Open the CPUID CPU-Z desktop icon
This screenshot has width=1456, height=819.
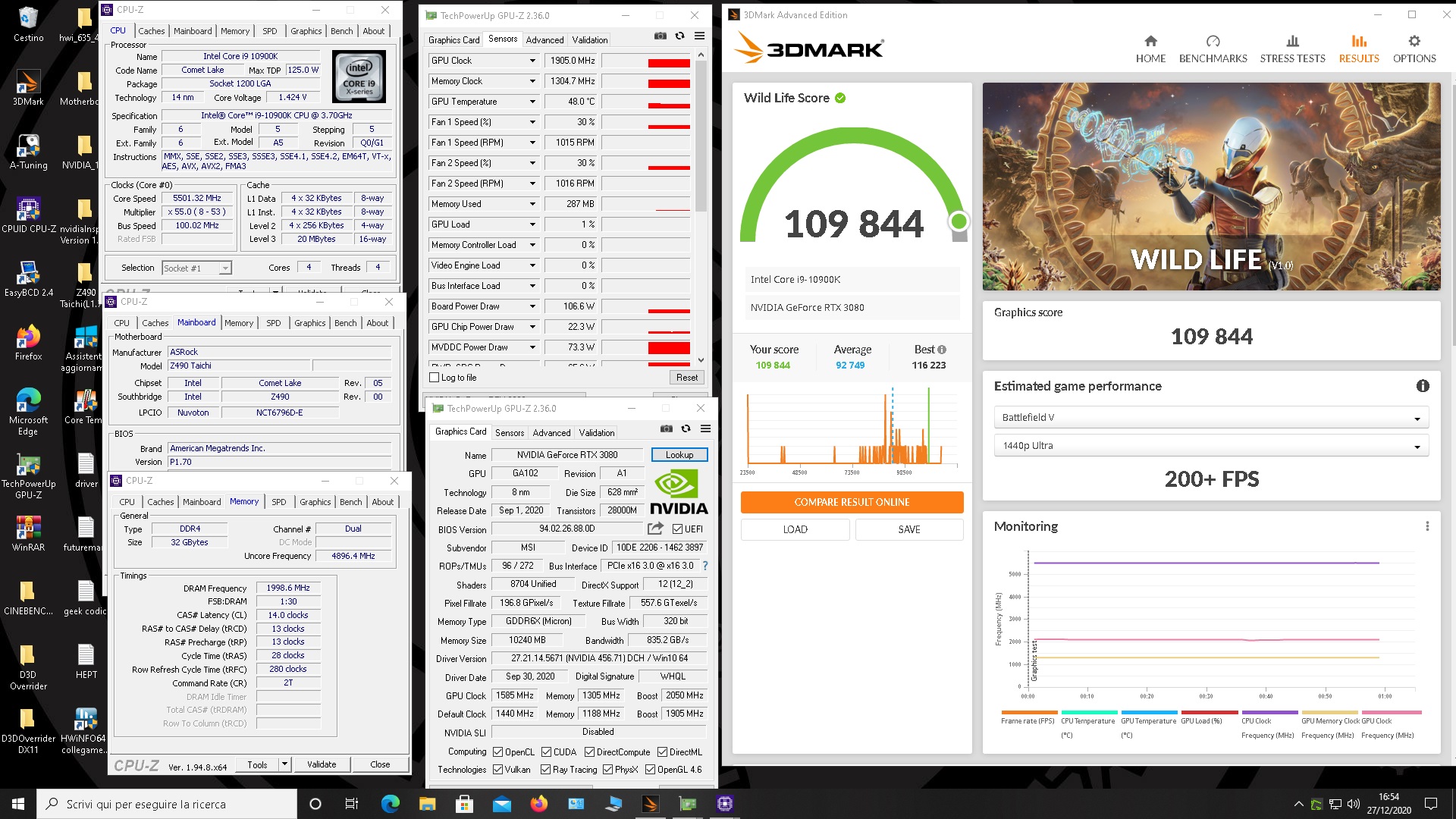pyautogui.click(x=28, y=215)
